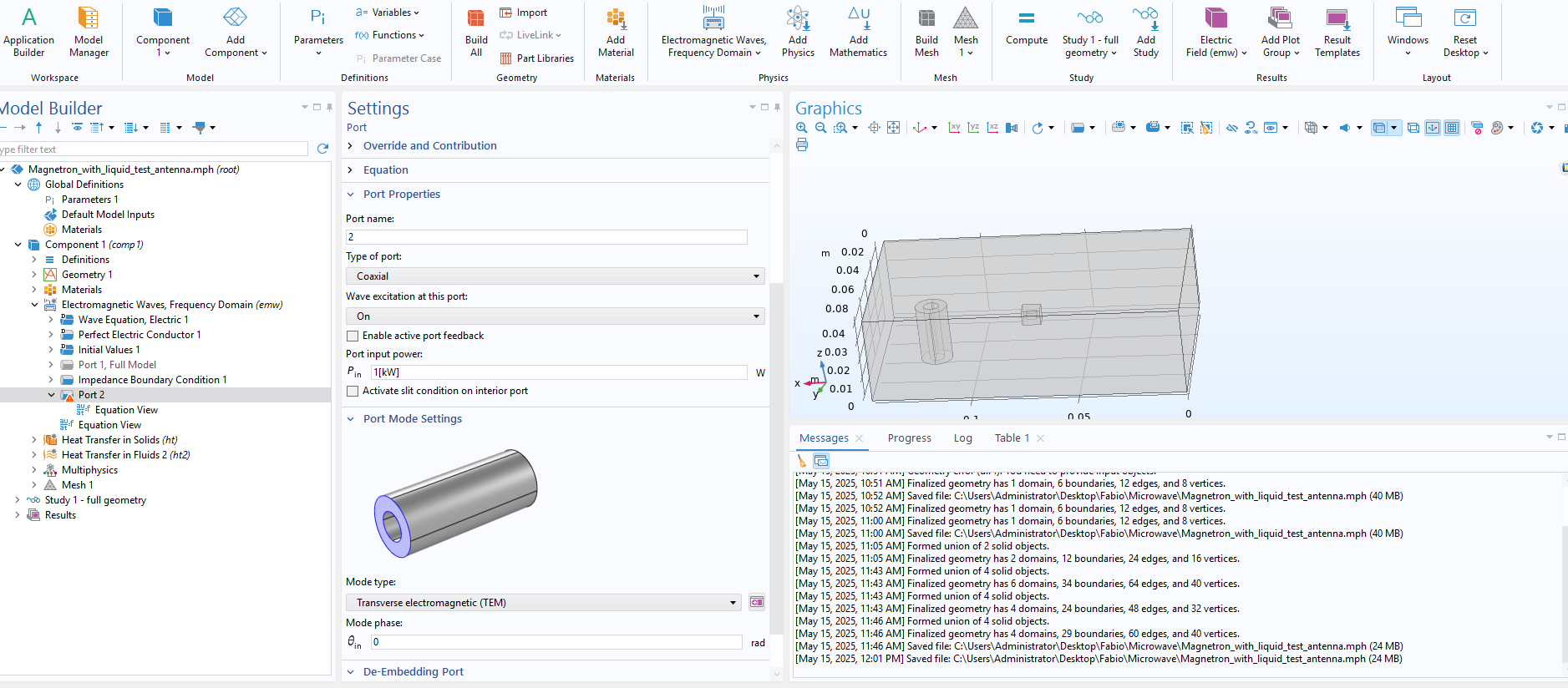Click the Port input power field
The height and width of the screenshot is (688, 1568).
(x=558, y=372)
